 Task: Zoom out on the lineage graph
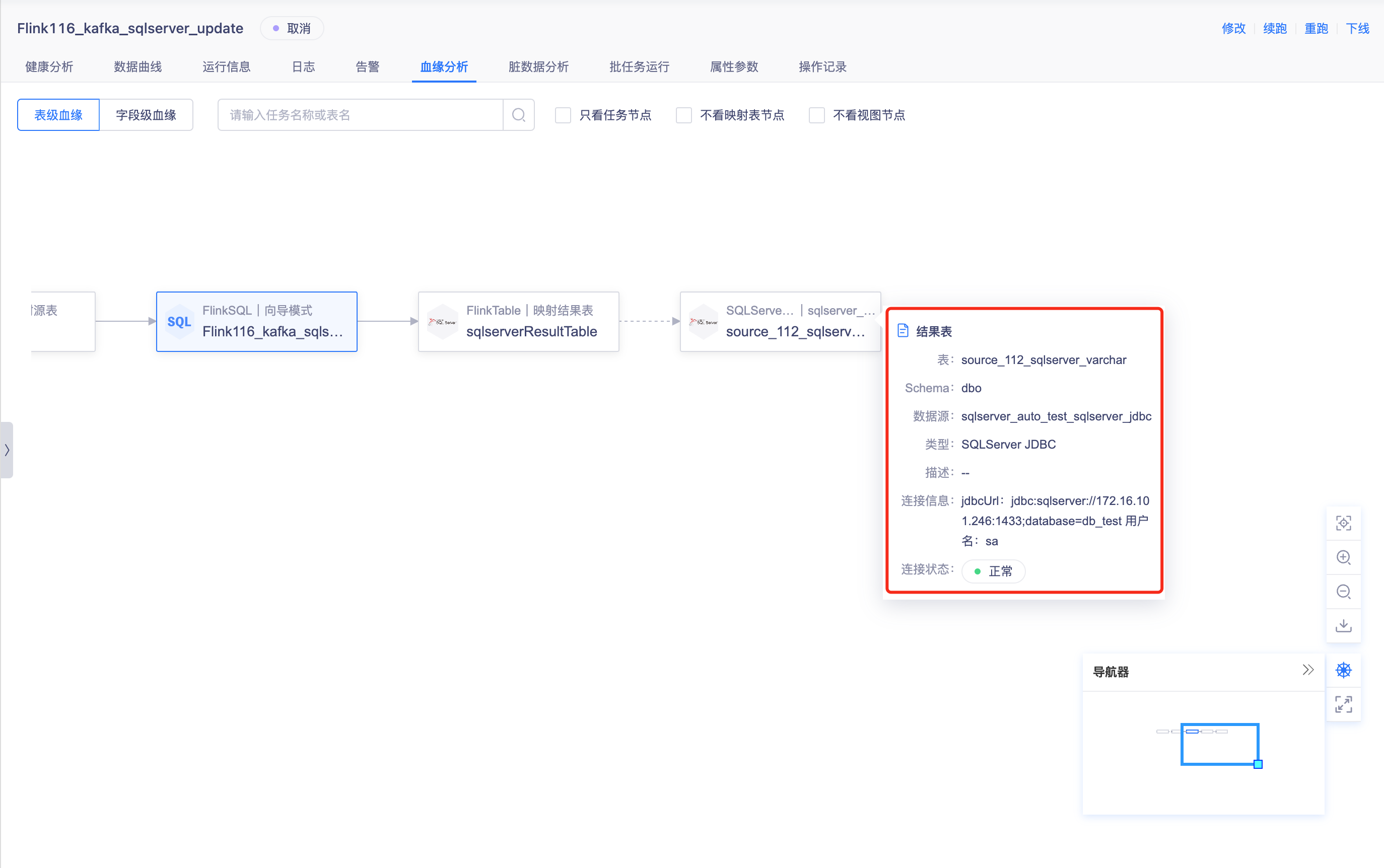point(1343,591)
